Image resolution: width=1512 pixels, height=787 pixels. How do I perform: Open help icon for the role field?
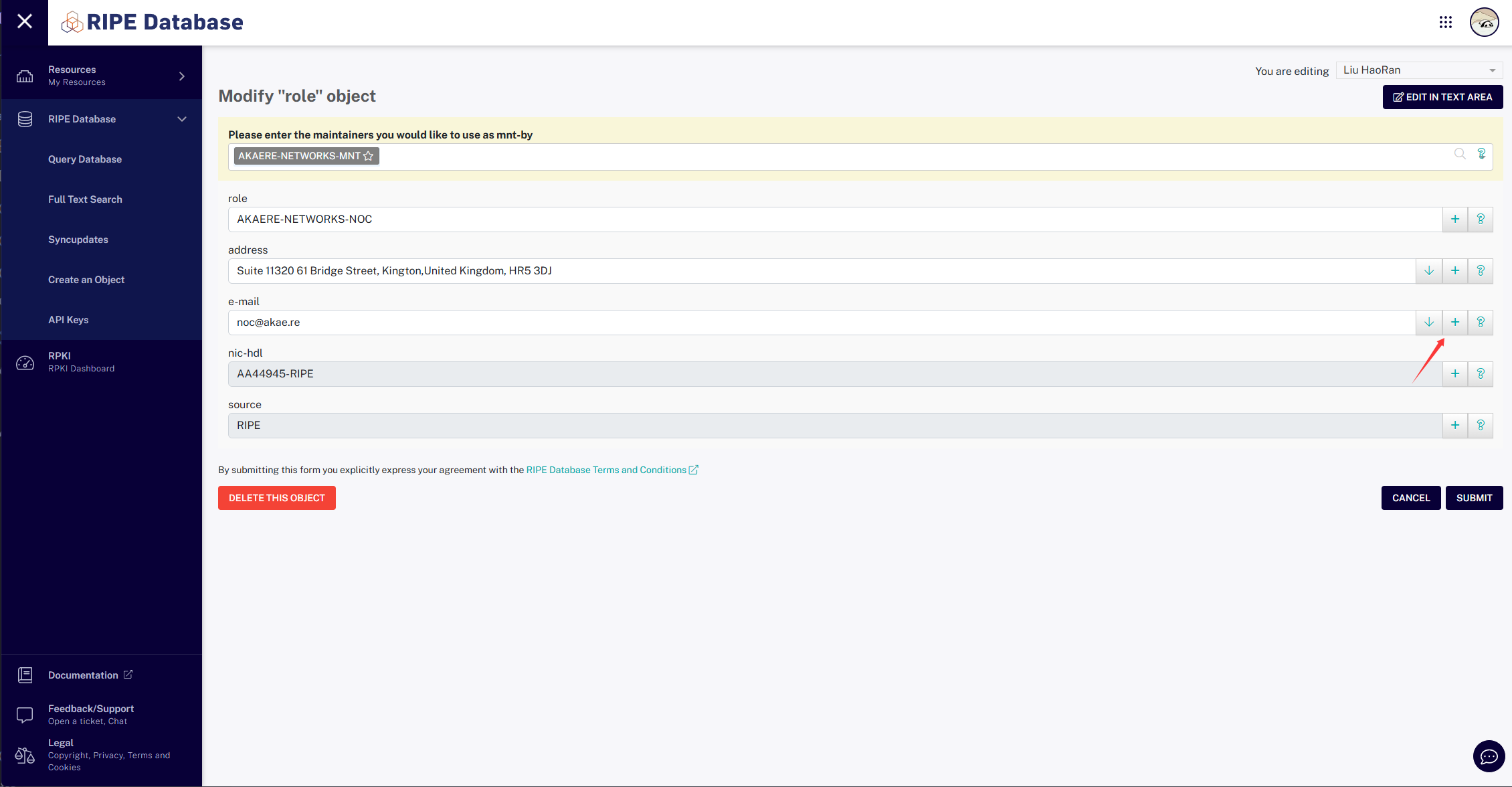[x=1480, y=219]
